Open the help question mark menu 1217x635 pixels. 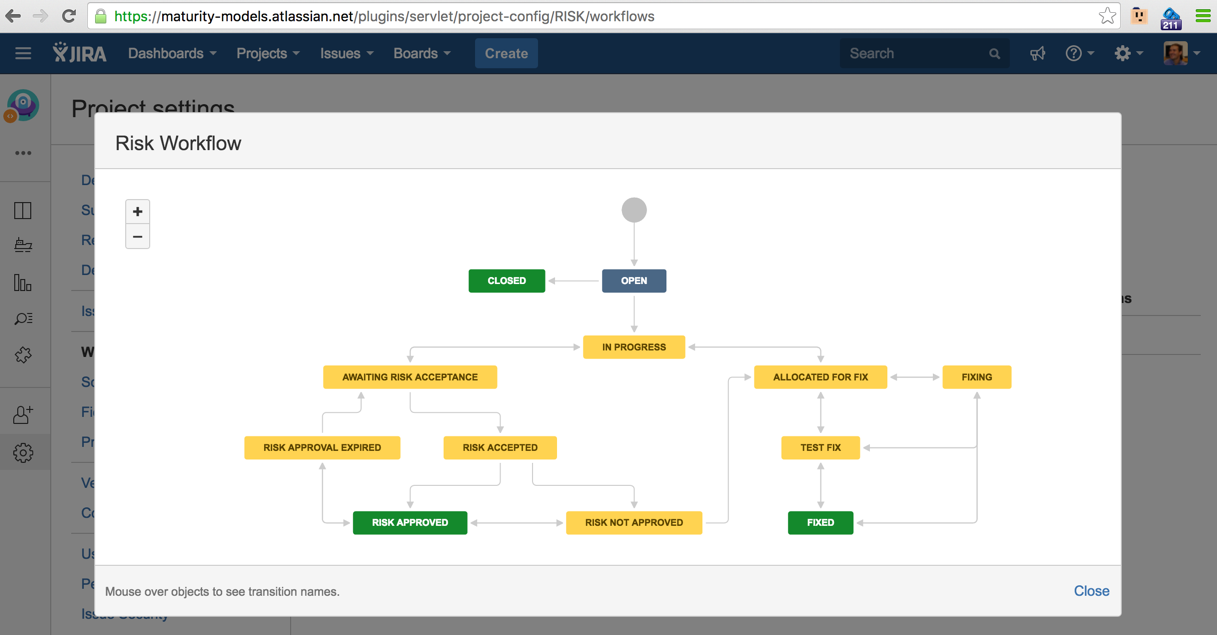pos(1078,54)
